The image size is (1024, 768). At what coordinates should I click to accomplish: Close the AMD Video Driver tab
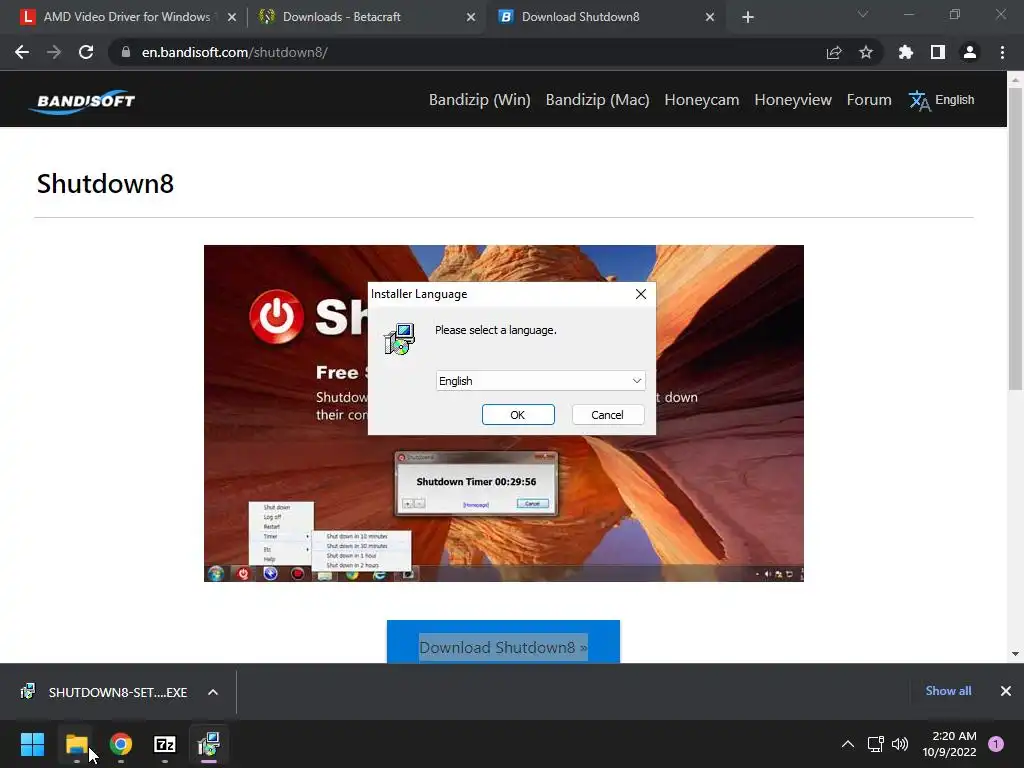[x=232, y=17]
